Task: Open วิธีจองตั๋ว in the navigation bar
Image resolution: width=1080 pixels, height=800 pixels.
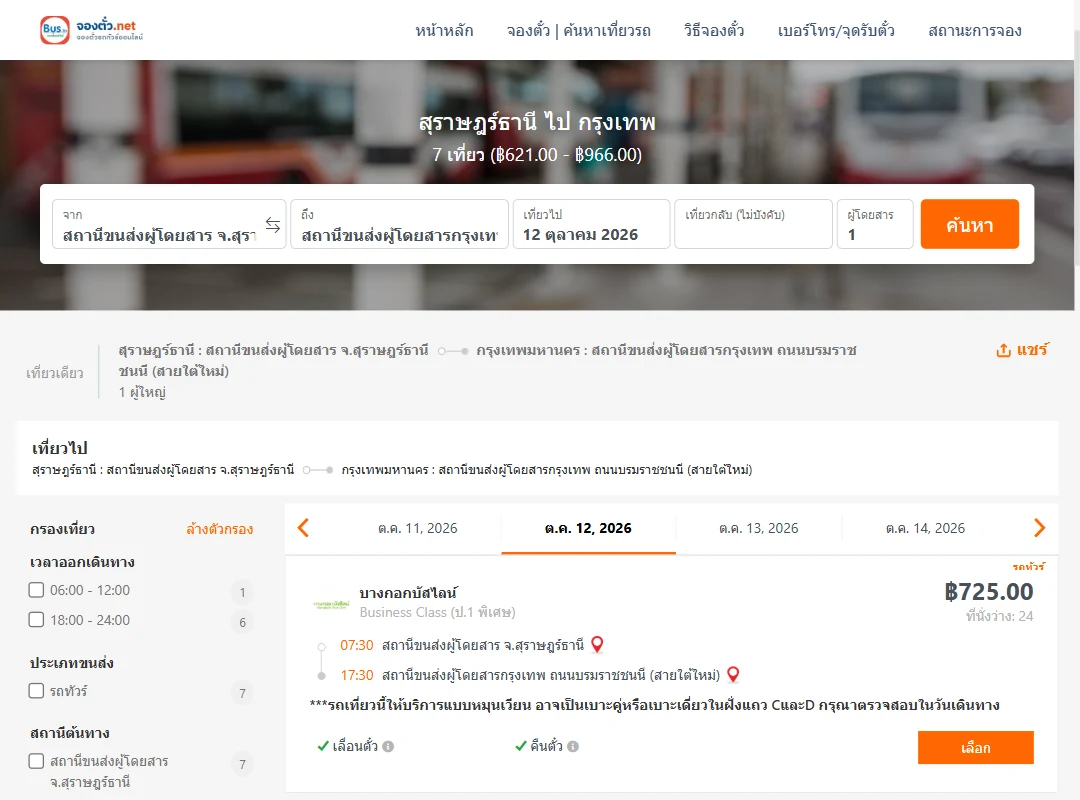Action: (714, 30)
